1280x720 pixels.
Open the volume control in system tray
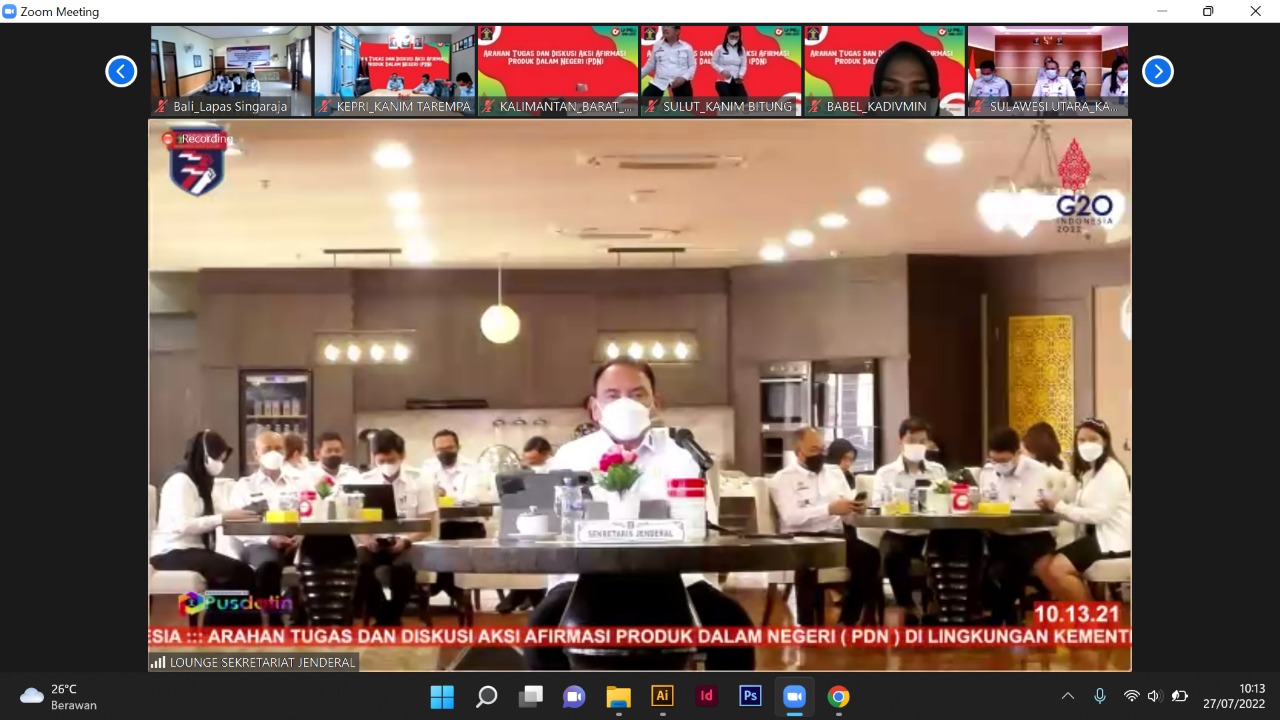[1154, 696]
